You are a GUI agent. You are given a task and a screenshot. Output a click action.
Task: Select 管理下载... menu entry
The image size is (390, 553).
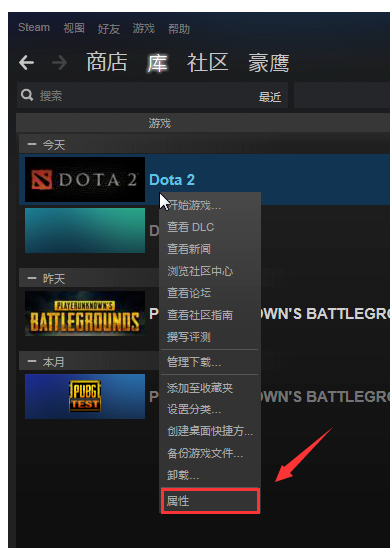(x=210, y=362)
